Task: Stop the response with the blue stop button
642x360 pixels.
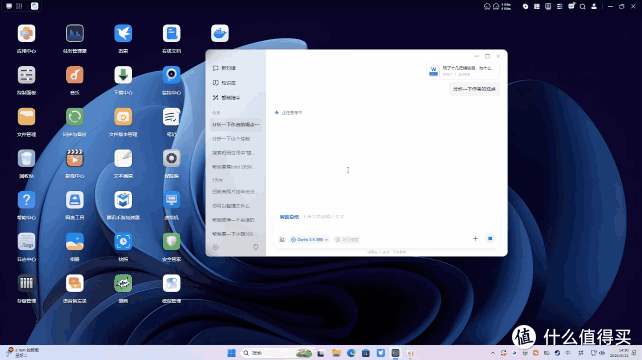Action: [x=490, y=238]
